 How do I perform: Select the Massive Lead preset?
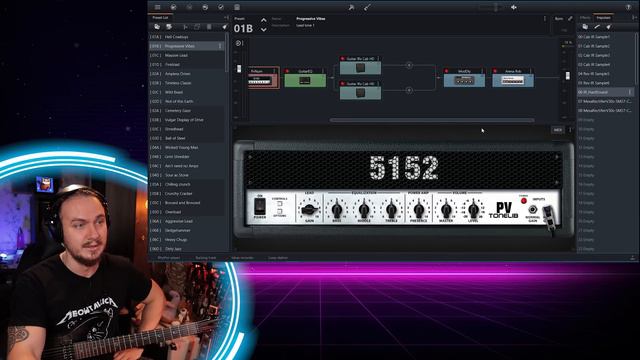pyautogui.click(x=187, y=55)
